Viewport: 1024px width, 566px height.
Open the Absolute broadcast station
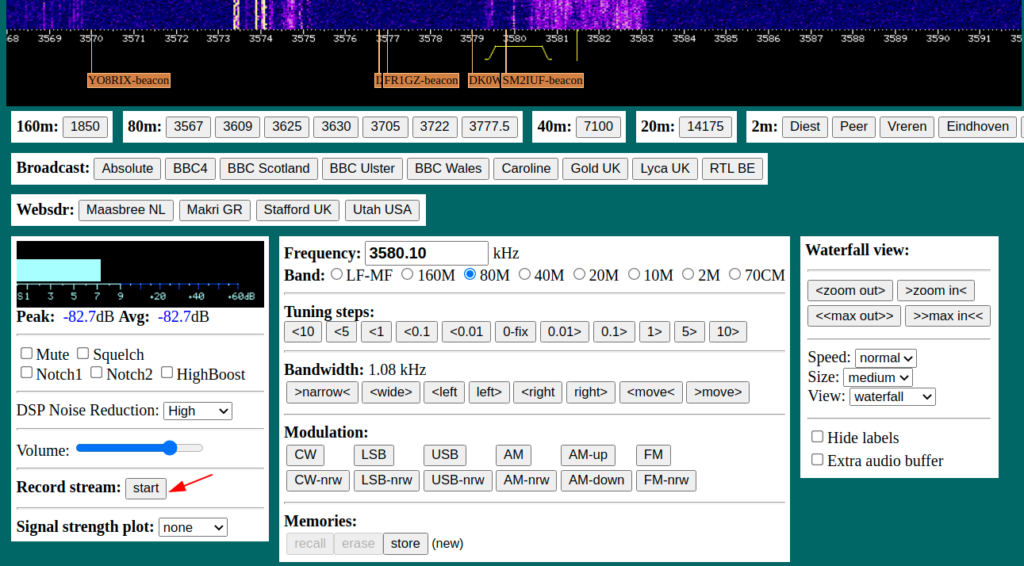click(127, 168)
